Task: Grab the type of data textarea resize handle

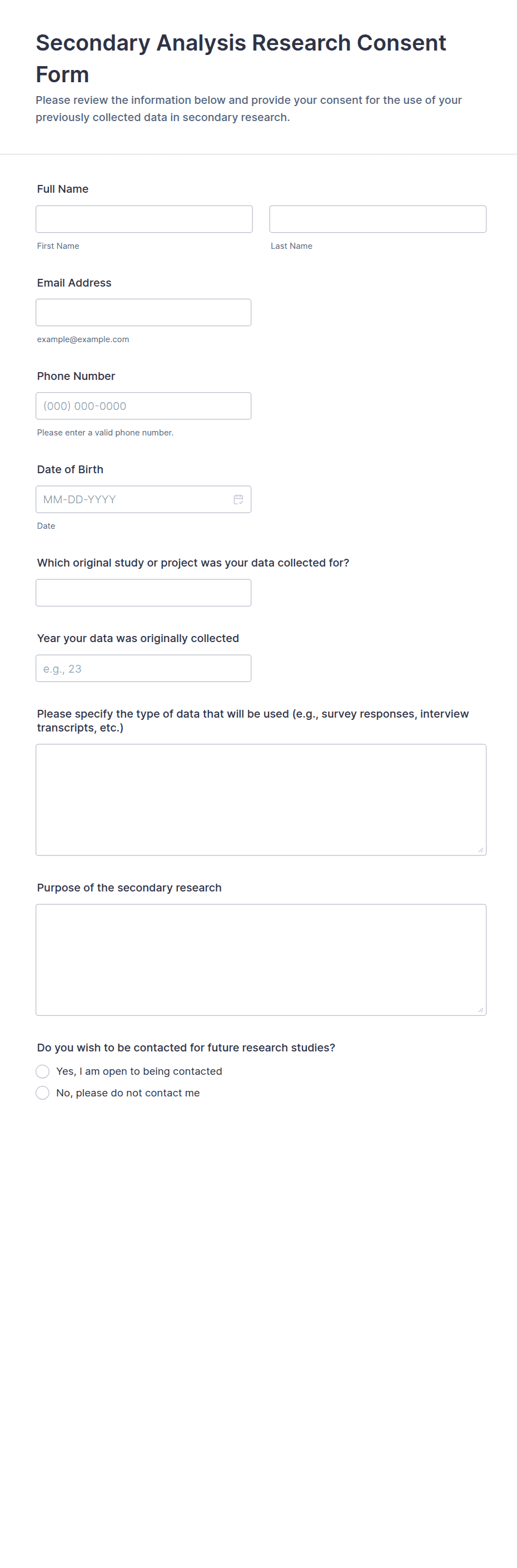Action: (480, 850)
